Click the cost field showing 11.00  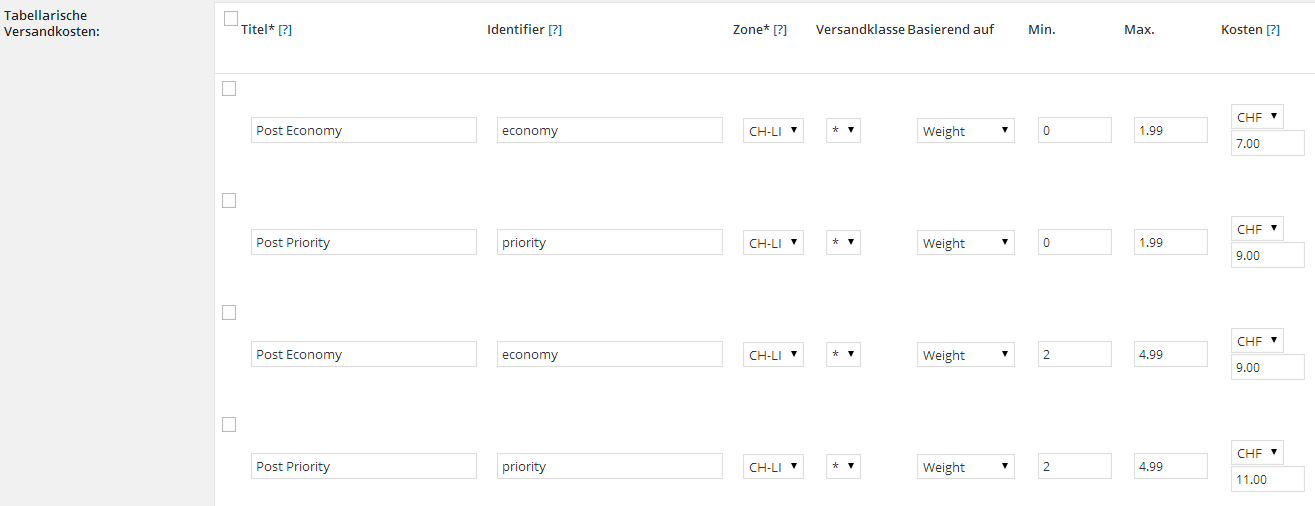(1267, 480)
